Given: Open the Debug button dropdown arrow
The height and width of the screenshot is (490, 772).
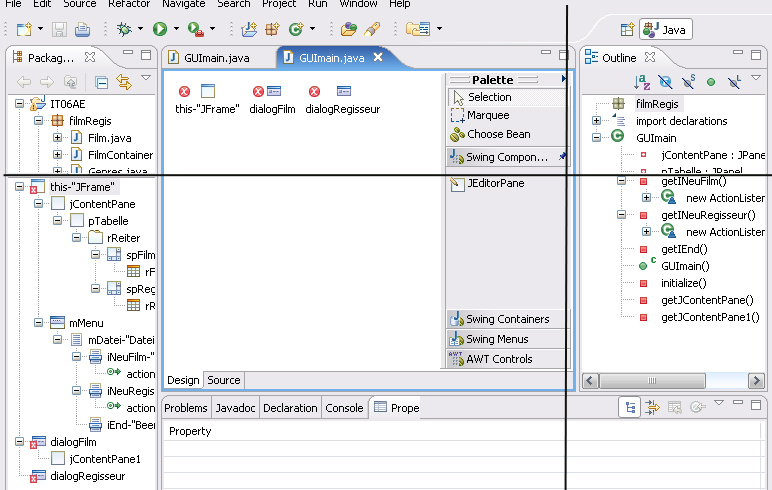Looking at the screenshot, I should click(140, 29).
